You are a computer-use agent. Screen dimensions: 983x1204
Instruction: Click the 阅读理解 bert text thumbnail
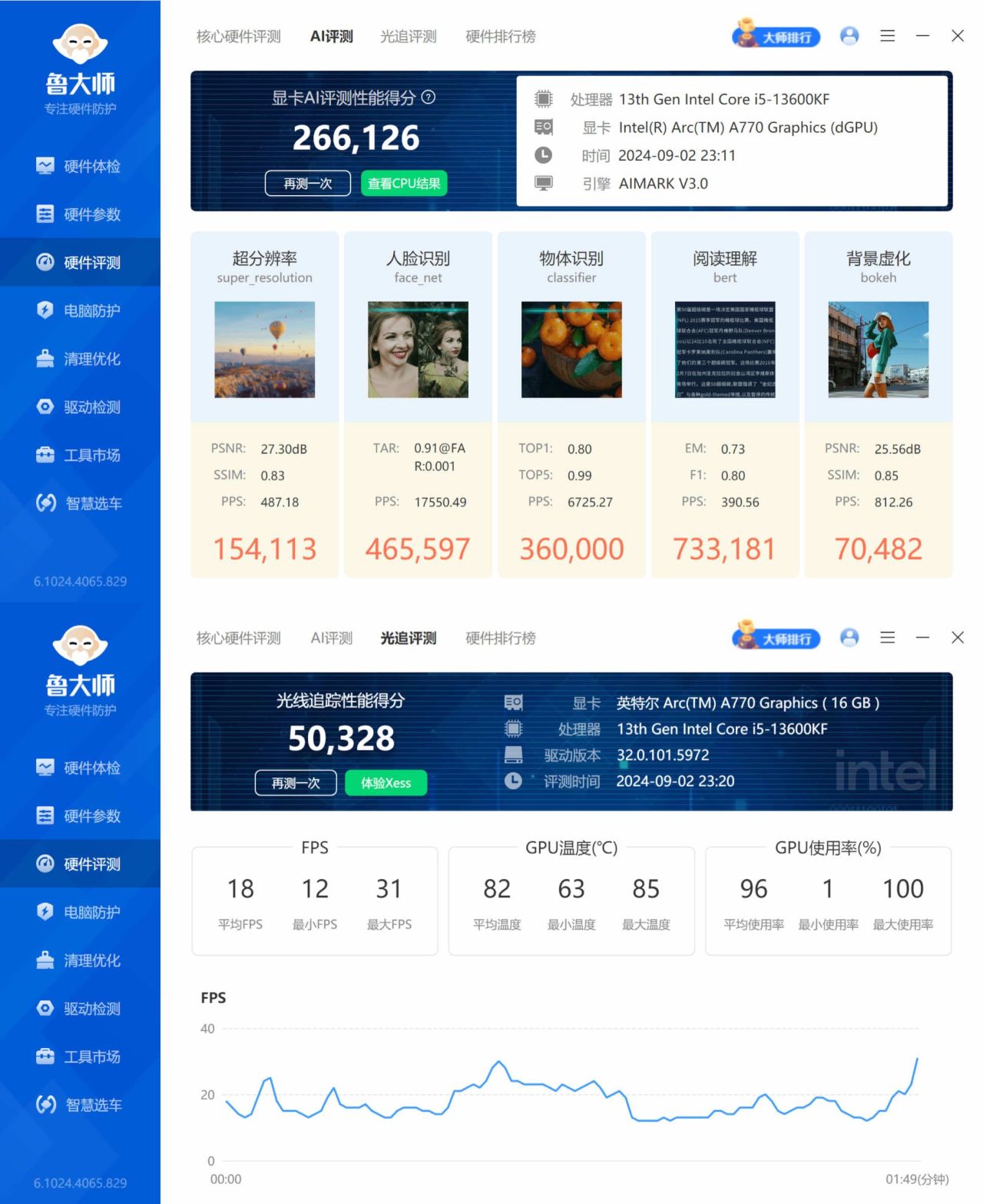coord(725,350)
